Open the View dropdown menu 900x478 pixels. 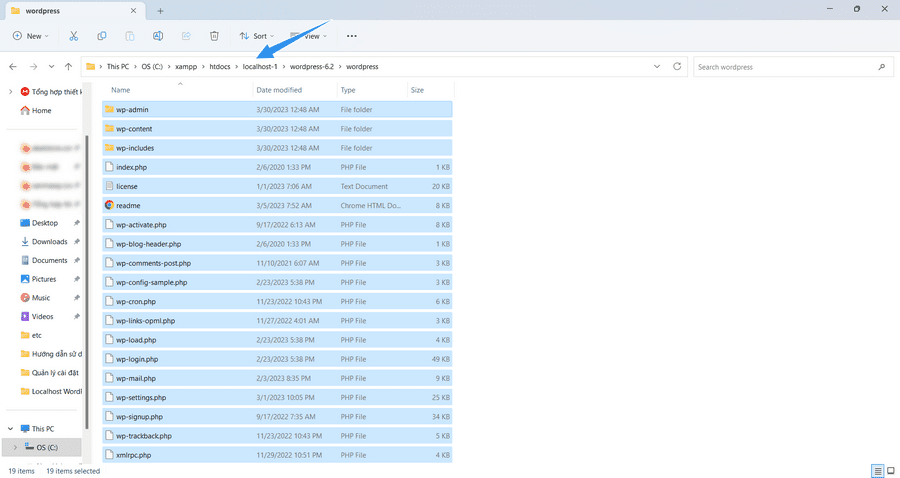coord(309,36)
